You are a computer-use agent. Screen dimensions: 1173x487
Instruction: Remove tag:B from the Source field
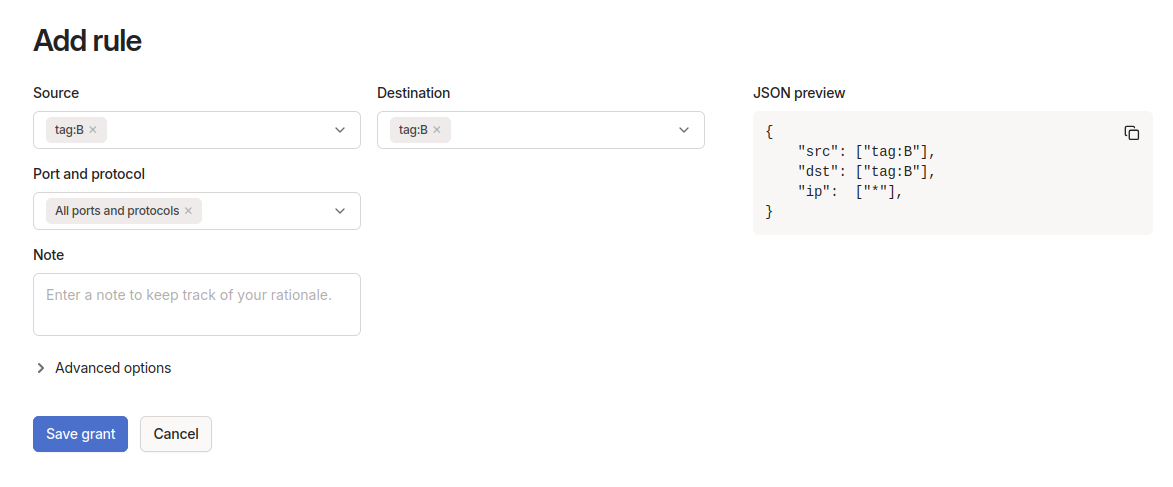(93, 130)
